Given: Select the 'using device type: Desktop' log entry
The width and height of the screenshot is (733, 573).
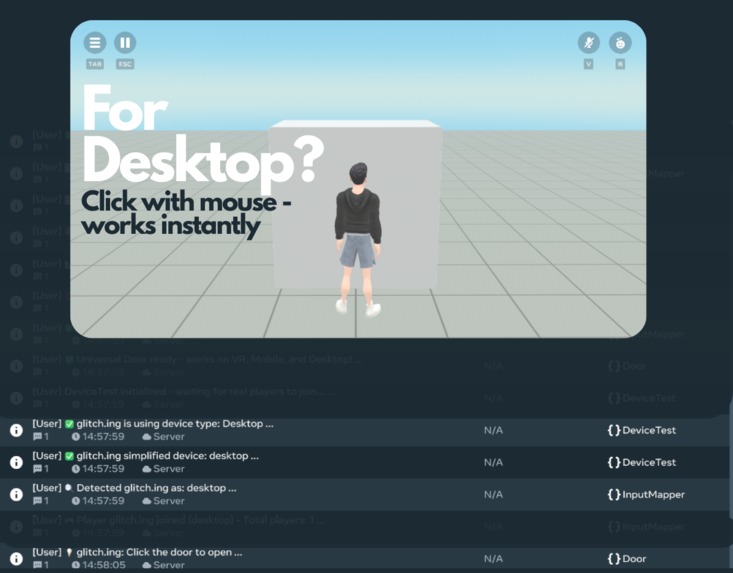Looking at the screenshot, I should tap(365, 430).
